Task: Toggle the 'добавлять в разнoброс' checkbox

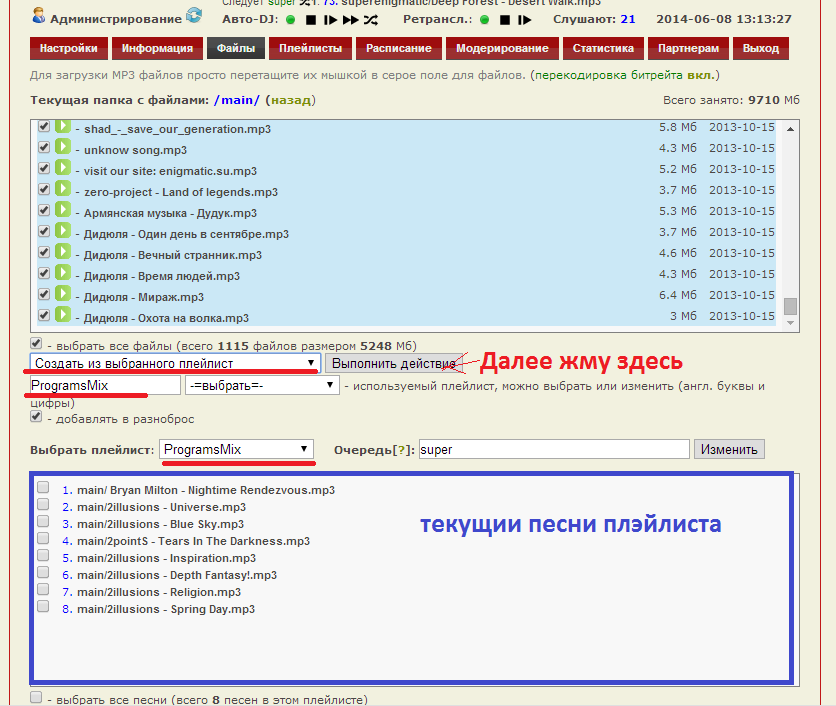Action: point(37,418)
